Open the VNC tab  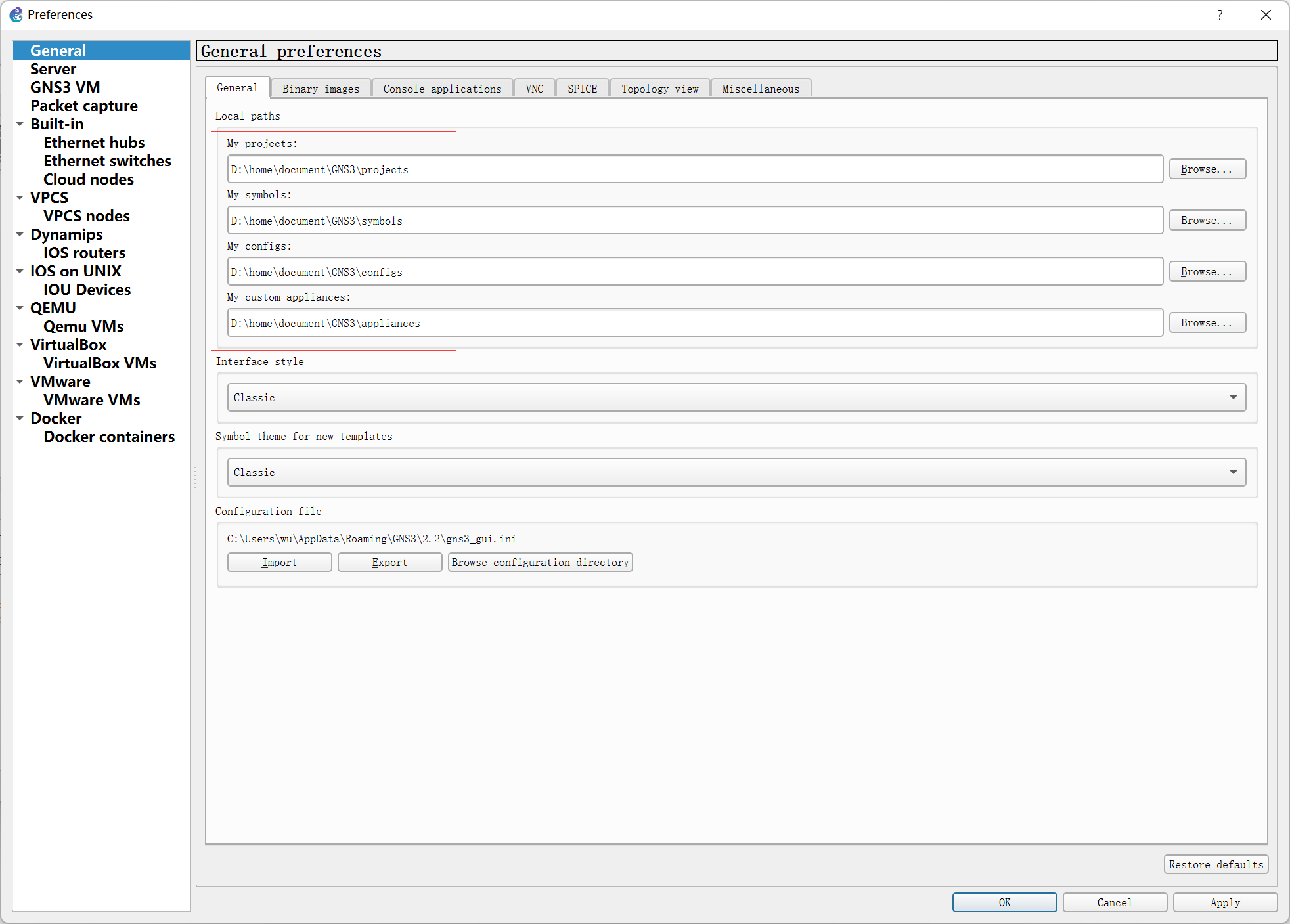[x=535, y=89]
